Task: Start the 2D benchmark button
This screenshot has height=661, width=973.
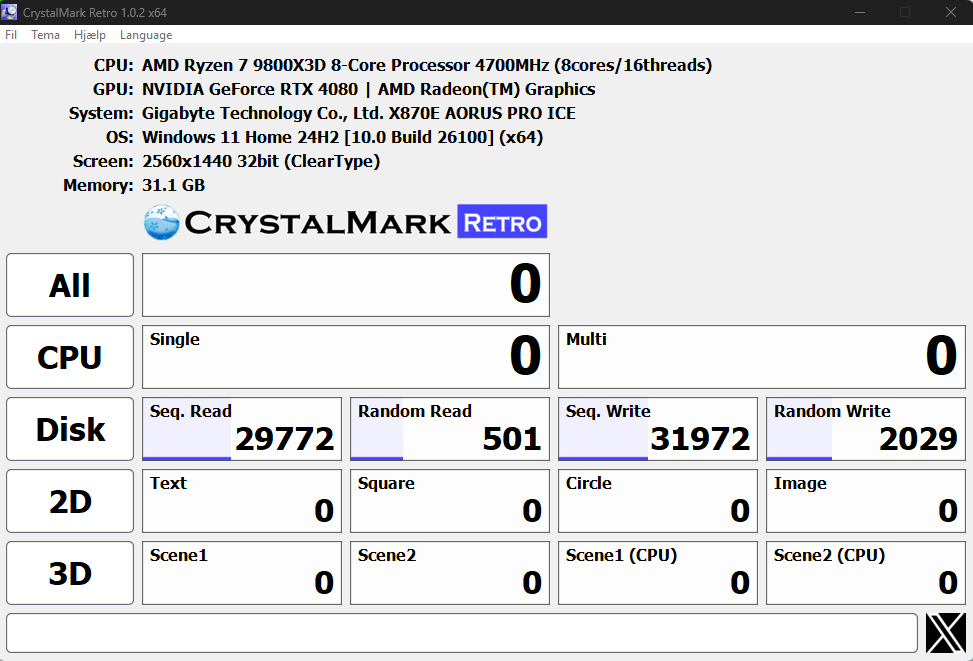Action: [x=70, y=501]
